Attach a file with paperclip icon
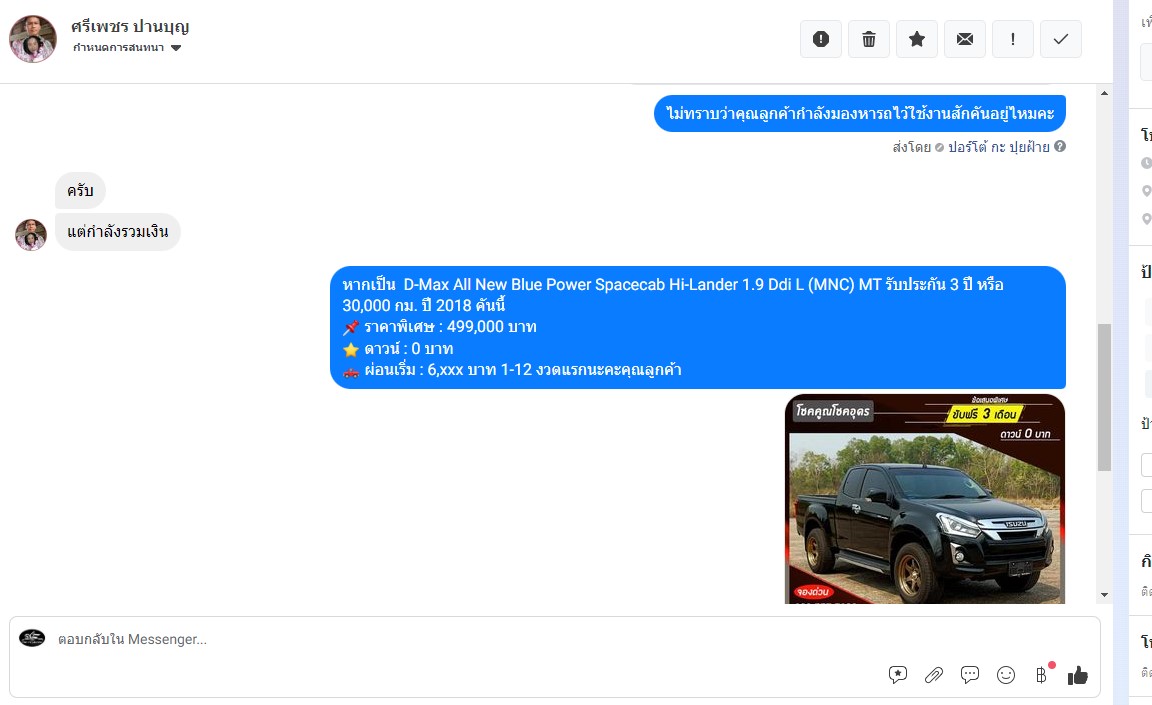The width and height of the screenshot is (1152, 705). pyautogui.click(x=934, y=675)
